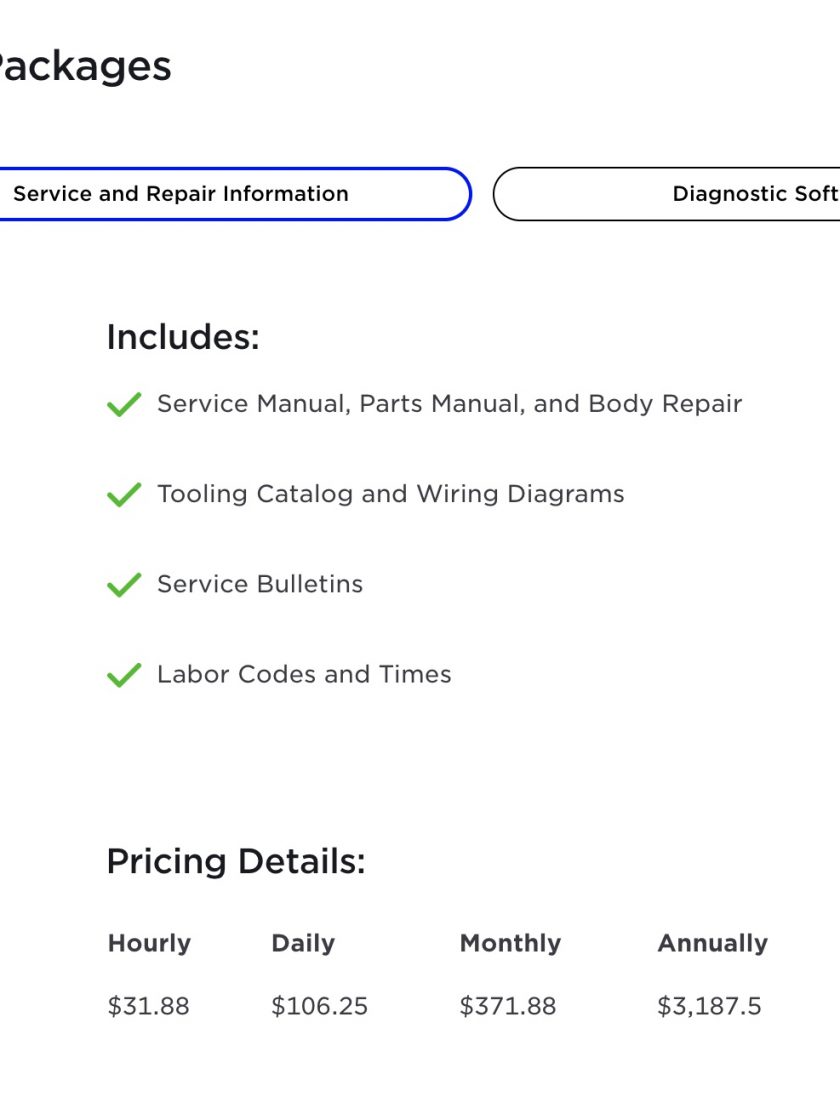Click the $371.88 monthly price

point(508,1006)
